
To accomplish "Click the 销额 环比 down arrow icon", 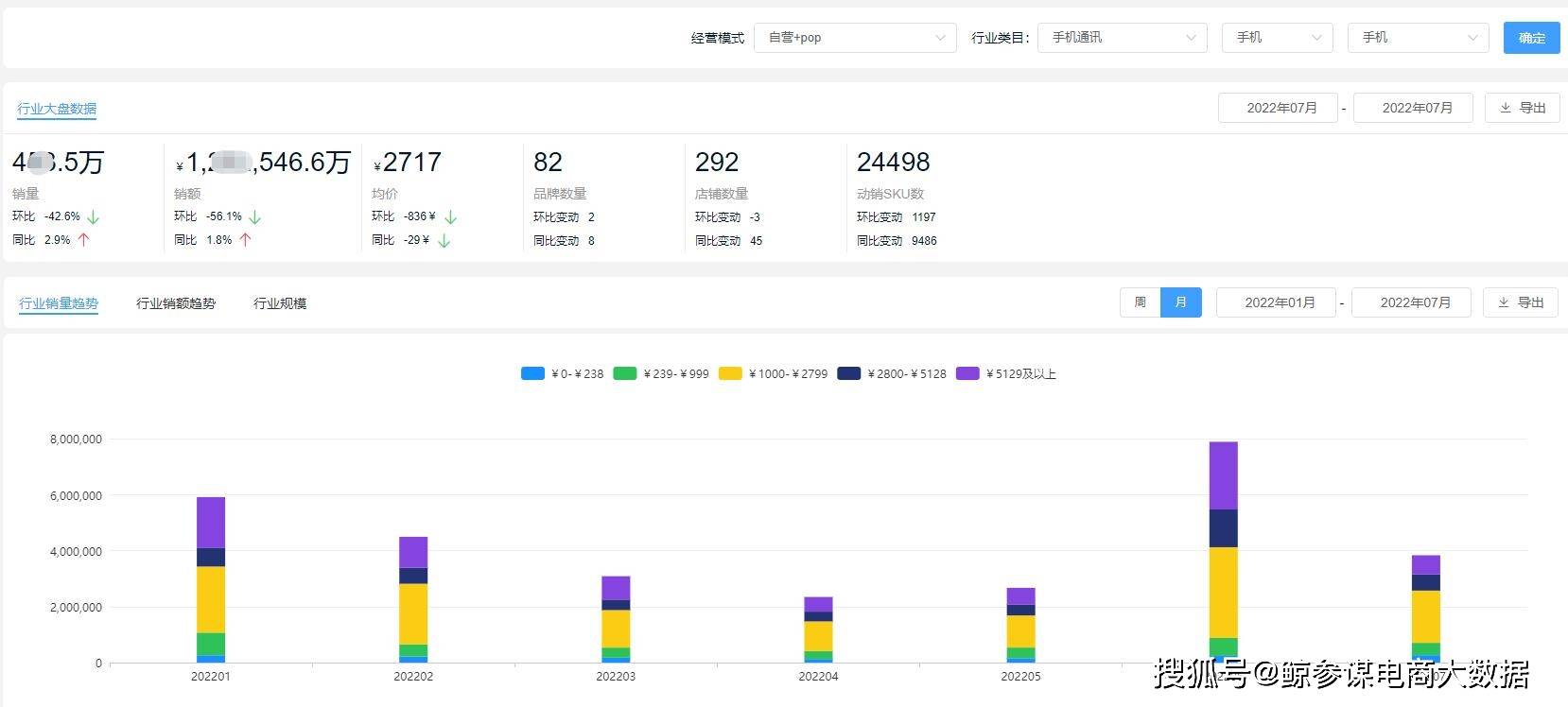I will (x=254, y=216).
